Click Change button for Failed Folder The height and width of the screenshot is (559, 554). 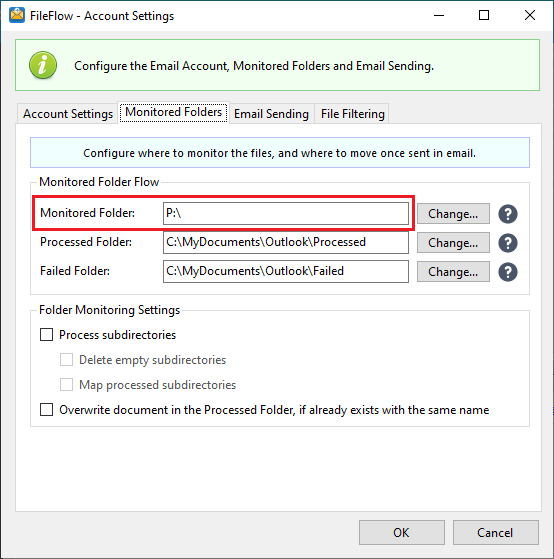coord(453,272)
